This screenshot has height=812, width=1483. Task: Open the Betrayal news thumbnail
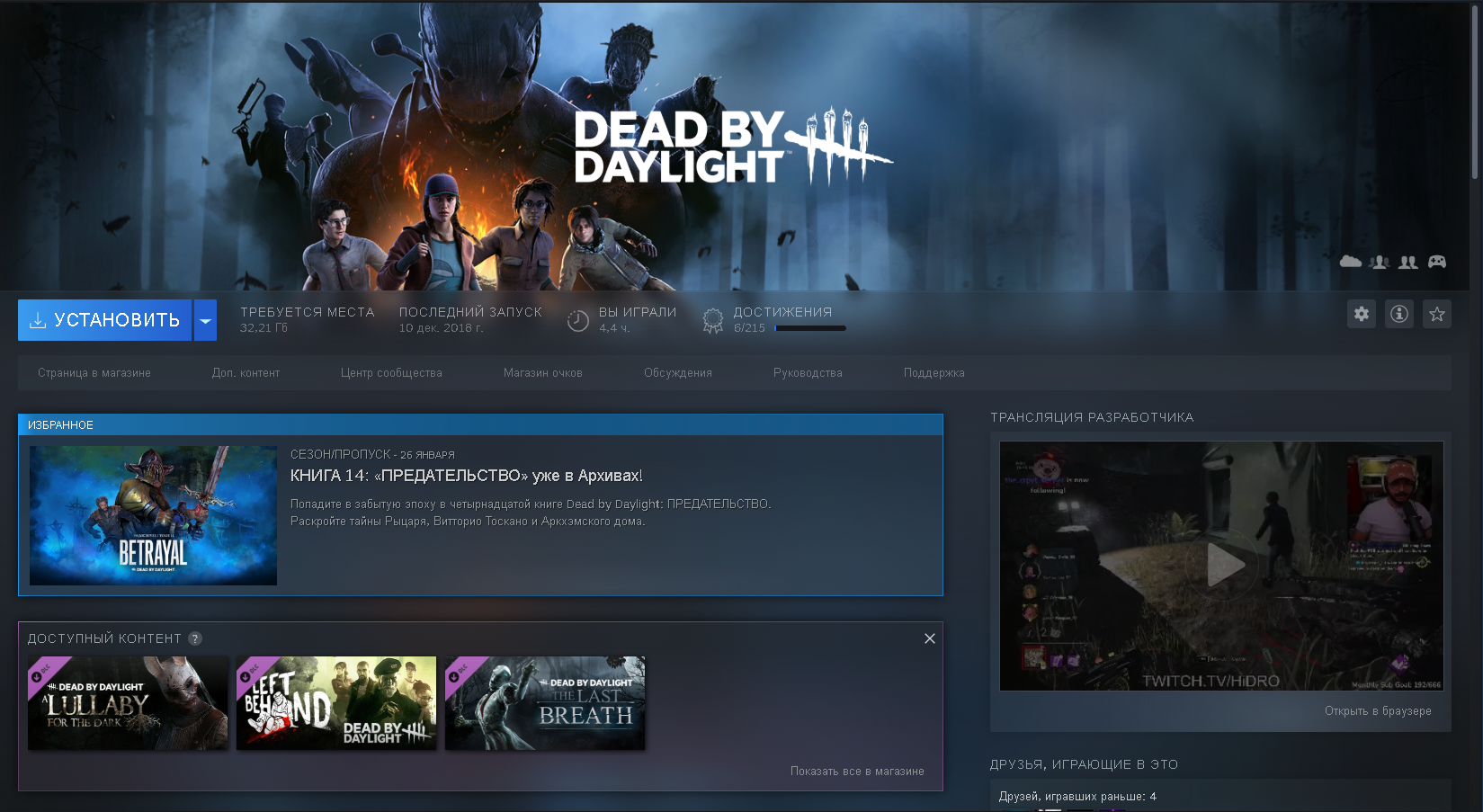click(153, 515)
